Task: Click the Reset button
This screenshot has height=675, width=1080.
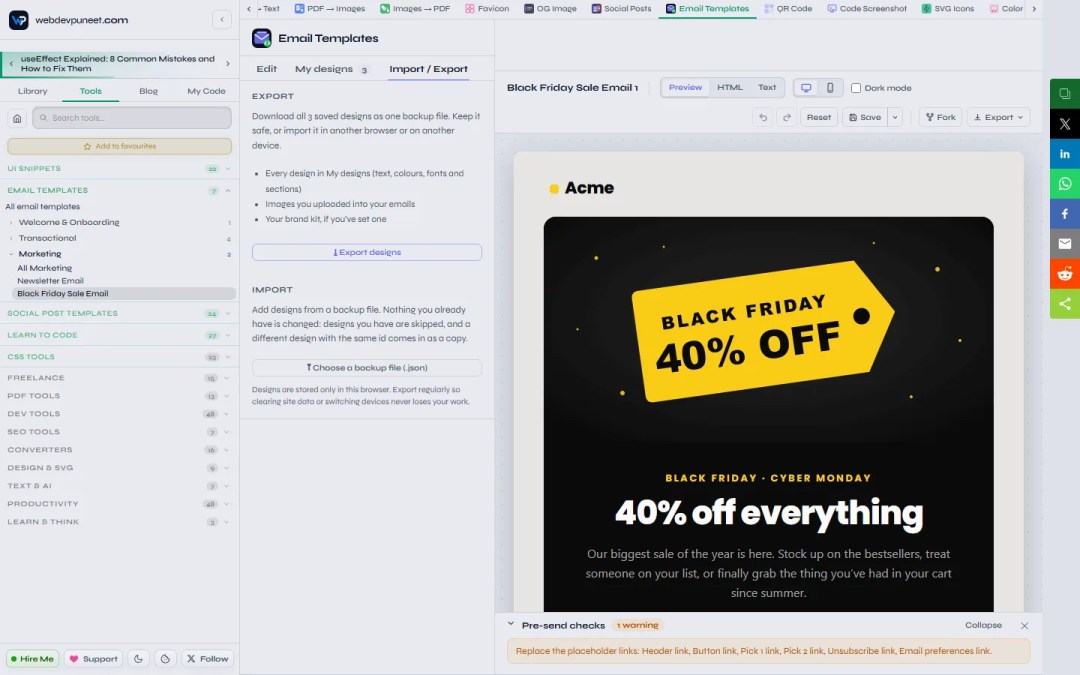Action: click(x=819, y=117)
